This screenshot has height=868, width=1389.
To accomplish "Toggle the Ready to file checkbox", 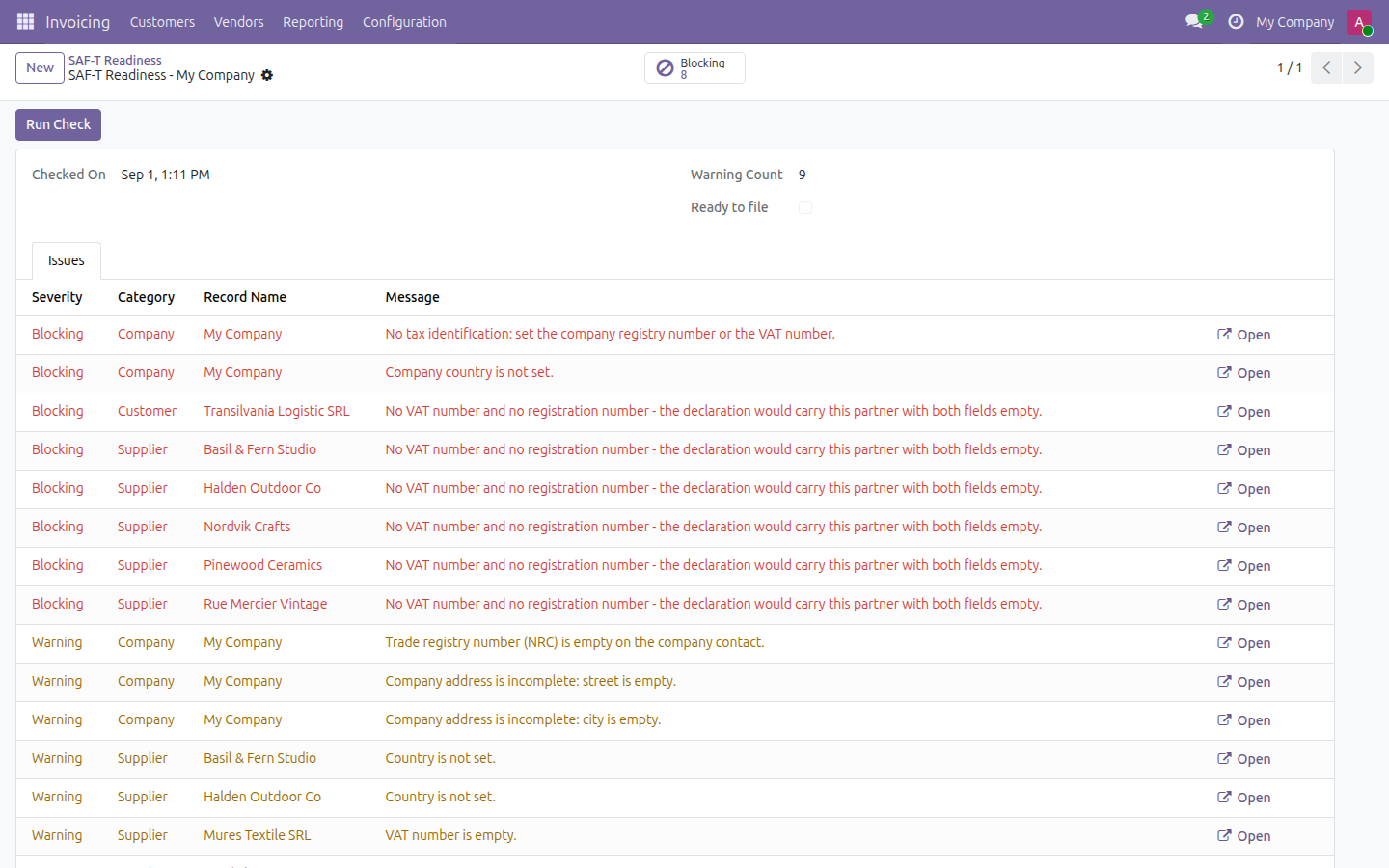I will point(805,207).
